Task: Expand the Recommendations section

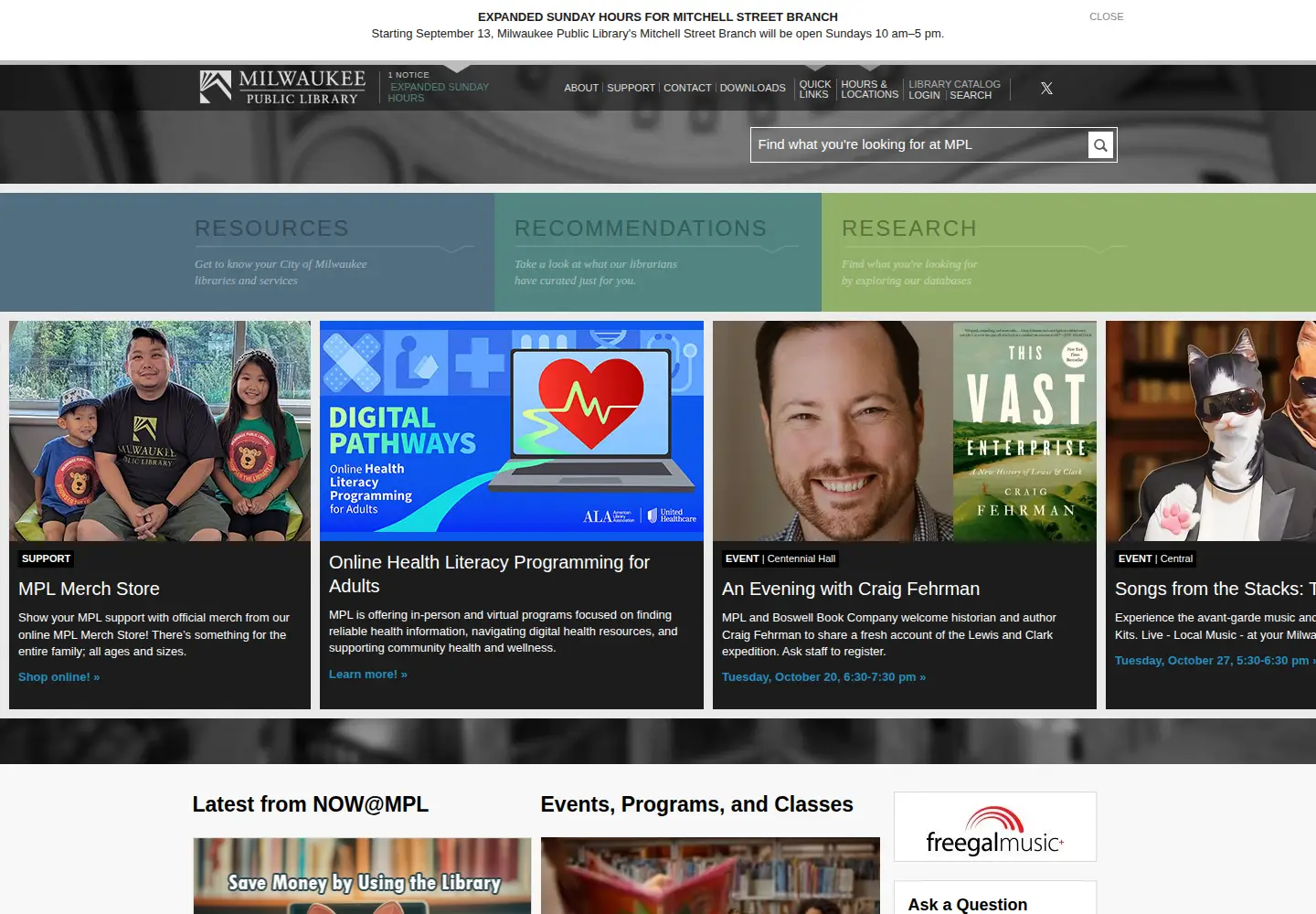Action: 641,228
